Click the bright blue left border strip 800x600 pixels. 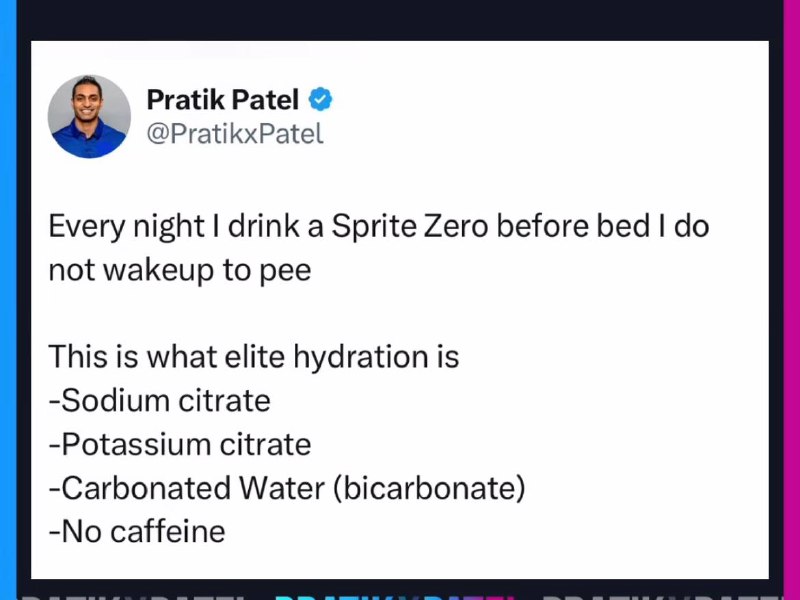(8, 300)
